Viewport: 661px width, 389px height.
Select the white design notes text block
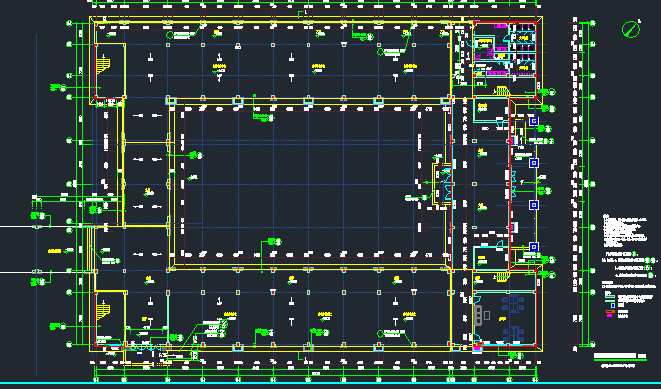click(x=625, y=231)
